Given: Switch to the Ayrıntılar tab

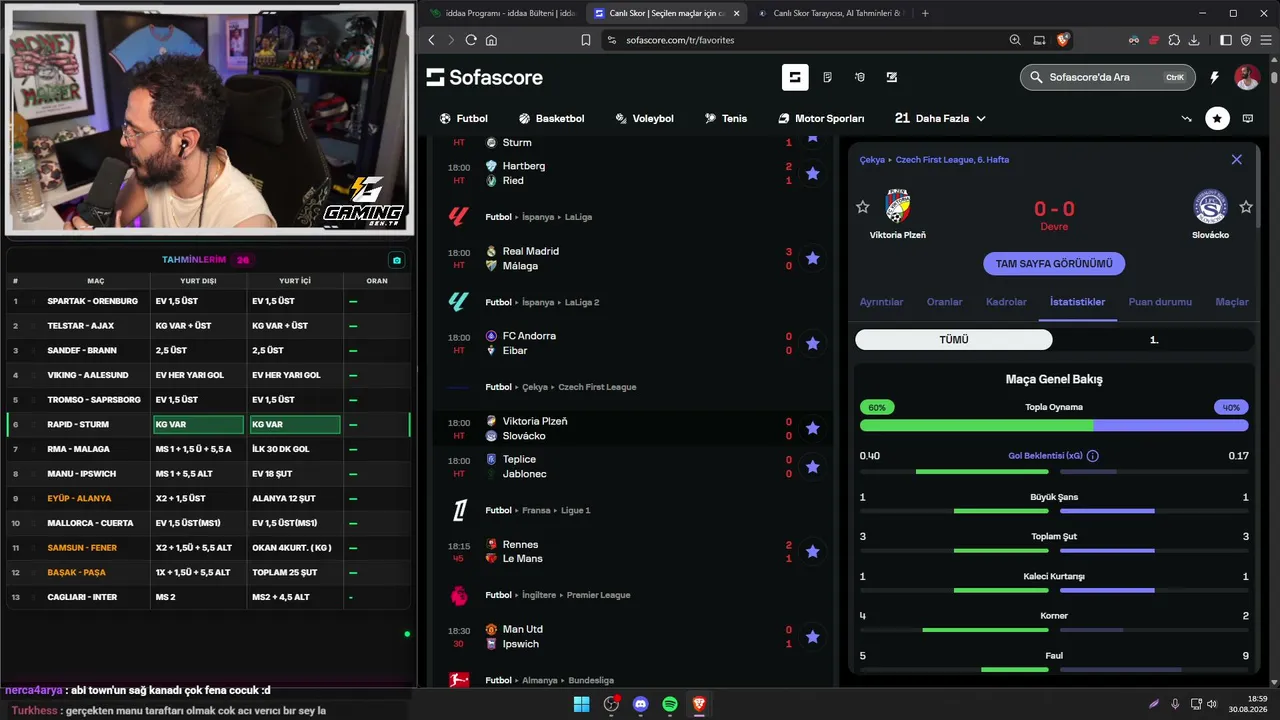Looking at the screenshot, I should pos(881,302).
